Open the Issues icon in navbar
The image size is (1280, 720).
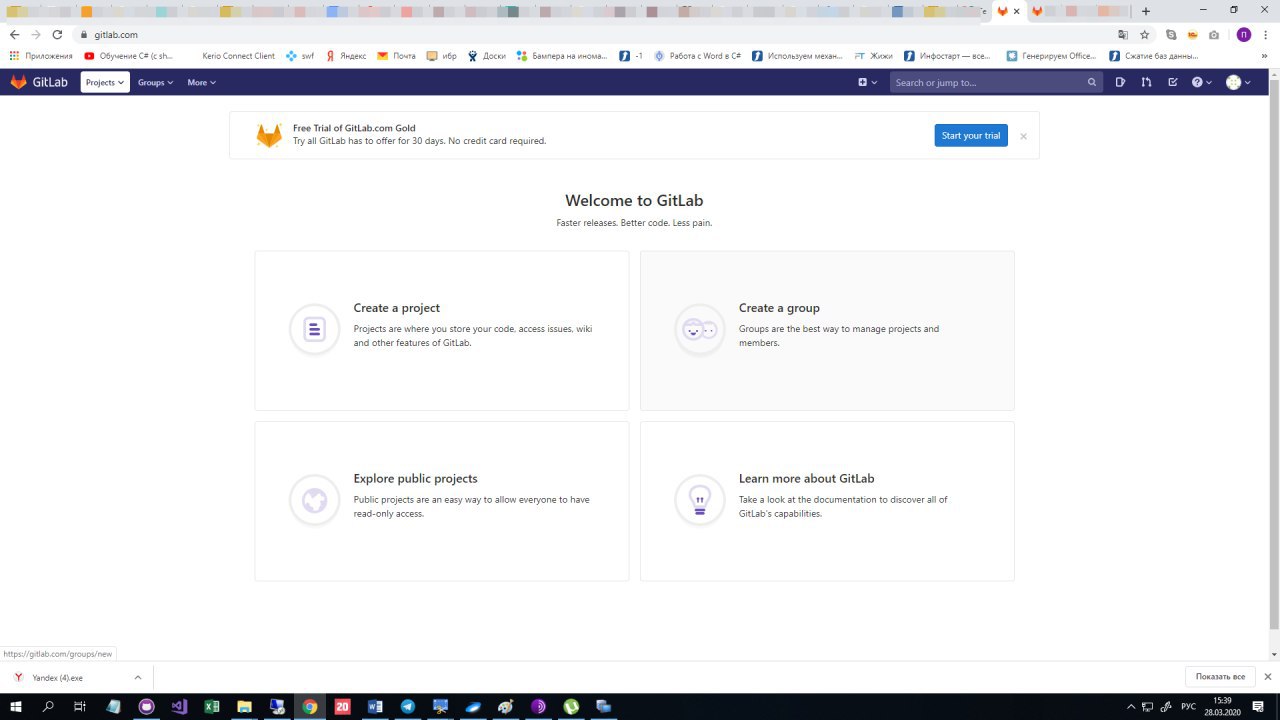pyautogui.click(x=1121, y=82)
